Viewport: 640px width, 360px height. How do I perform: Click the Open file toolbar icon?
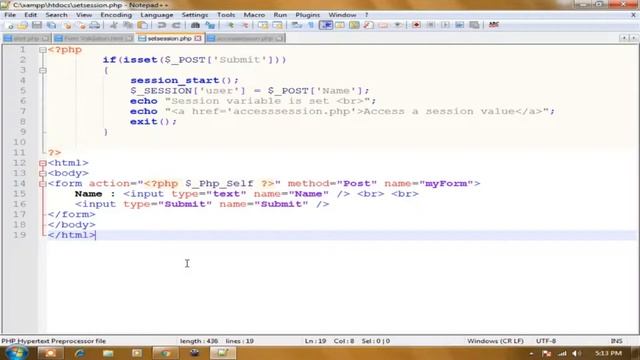(x=23, y=25)
